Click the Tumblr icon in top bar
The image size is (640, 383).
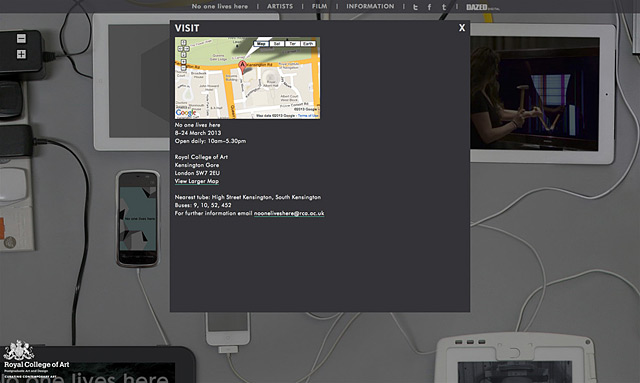click(444, 7)
